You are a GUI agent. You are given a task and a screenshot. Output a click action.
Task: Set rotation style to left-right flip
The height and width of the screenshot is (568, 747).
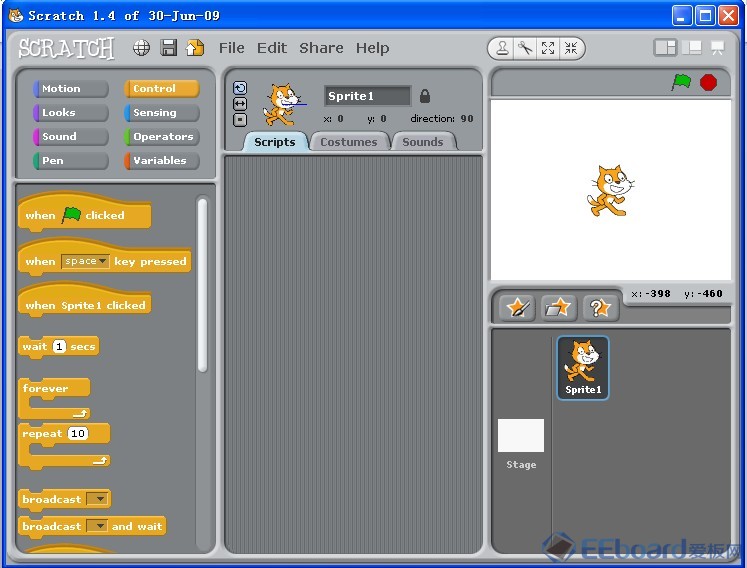point(240,103)
